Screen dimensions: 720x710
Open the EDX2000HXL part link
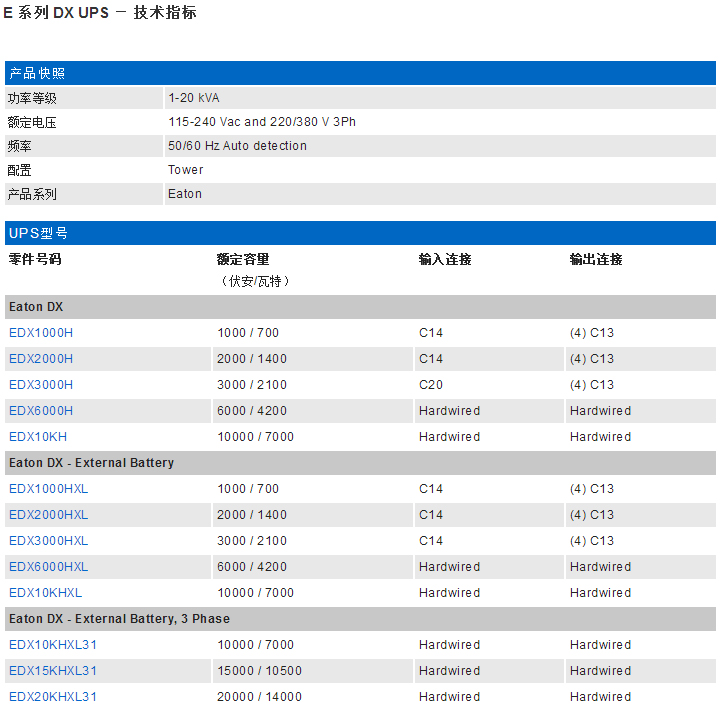click(x=48, y=515)
